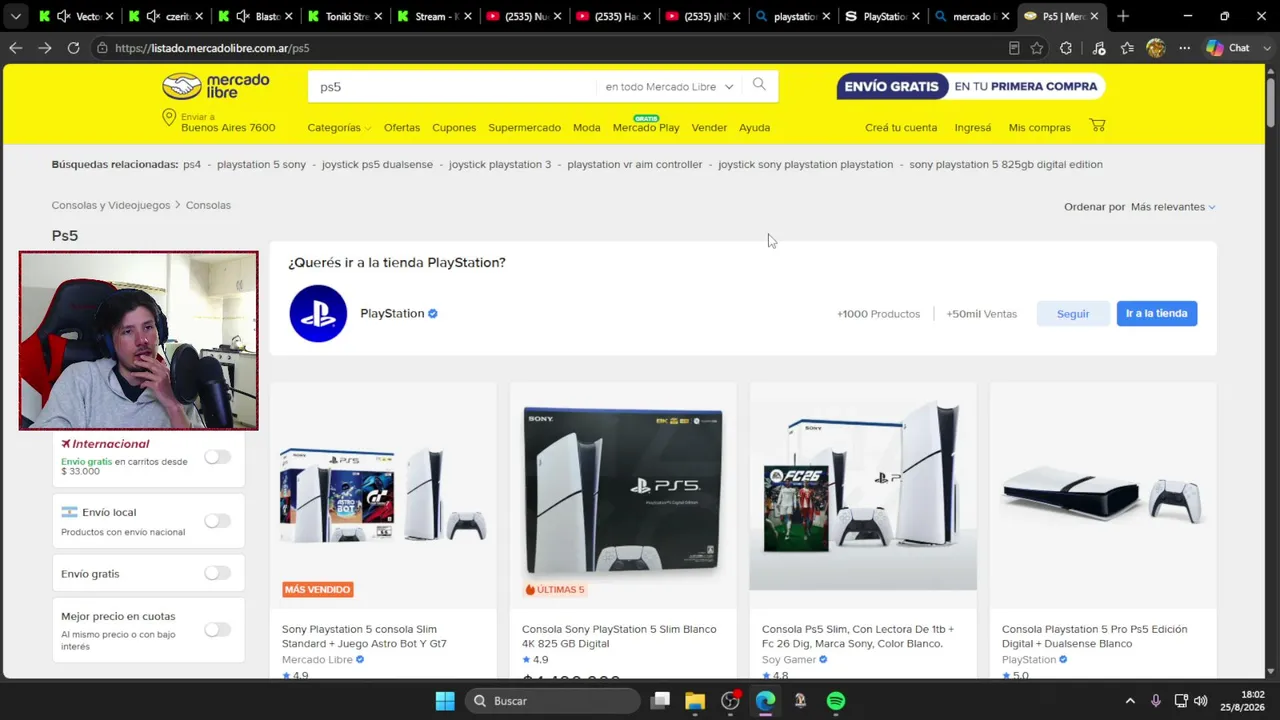
Task: Click the Edge icon in taskbar
Action: pyautogui.click(x=765, y=701)
